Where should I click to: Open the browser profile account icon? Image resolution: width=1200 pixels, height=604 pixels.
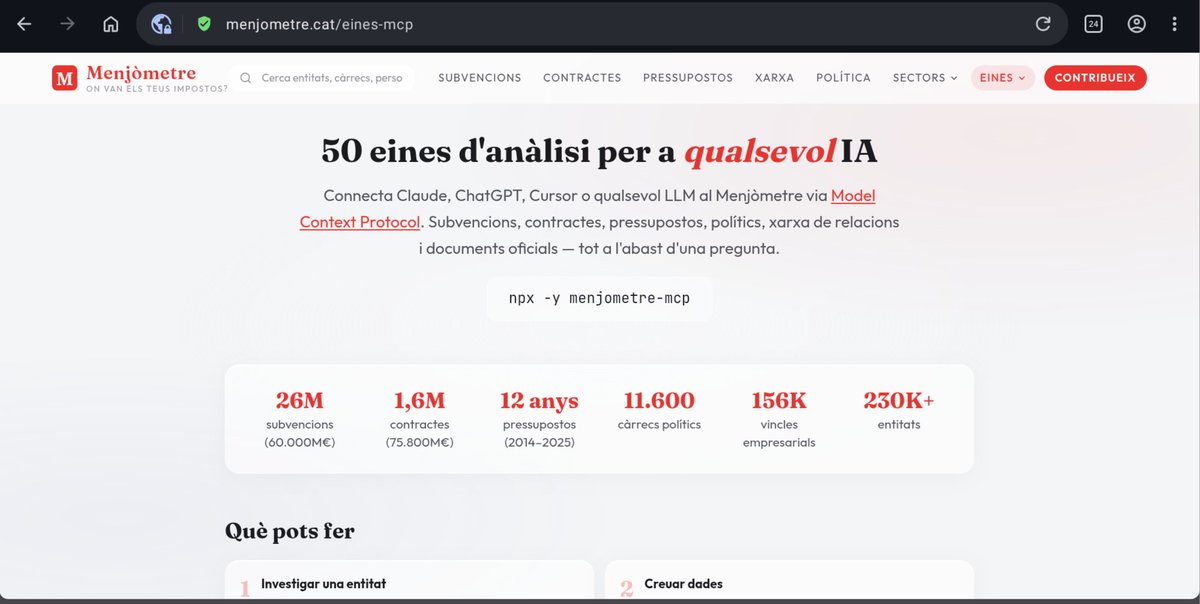point(1136,24)
